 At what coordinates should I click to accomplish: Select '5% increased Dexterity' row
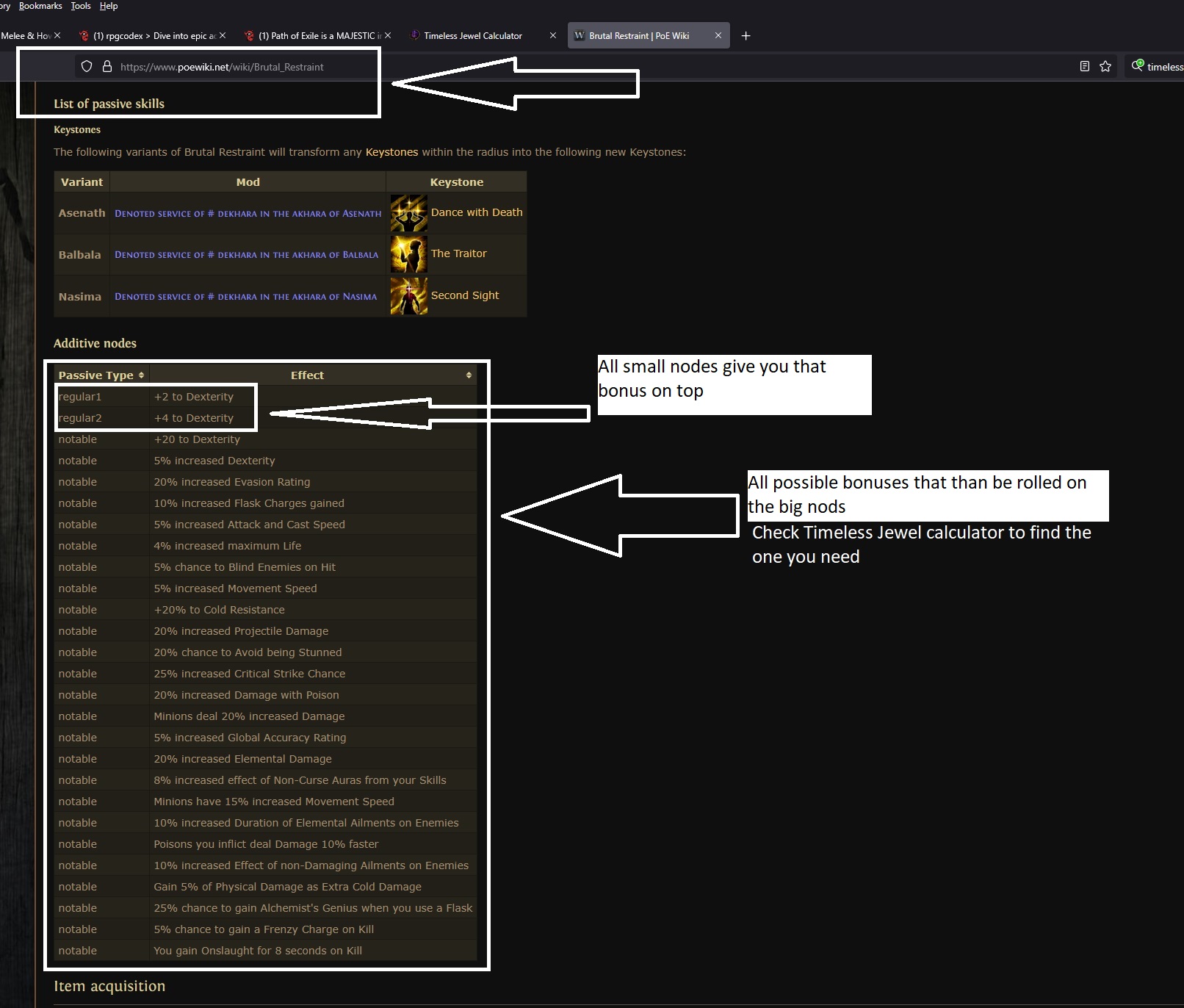click(x=265, y=461)
